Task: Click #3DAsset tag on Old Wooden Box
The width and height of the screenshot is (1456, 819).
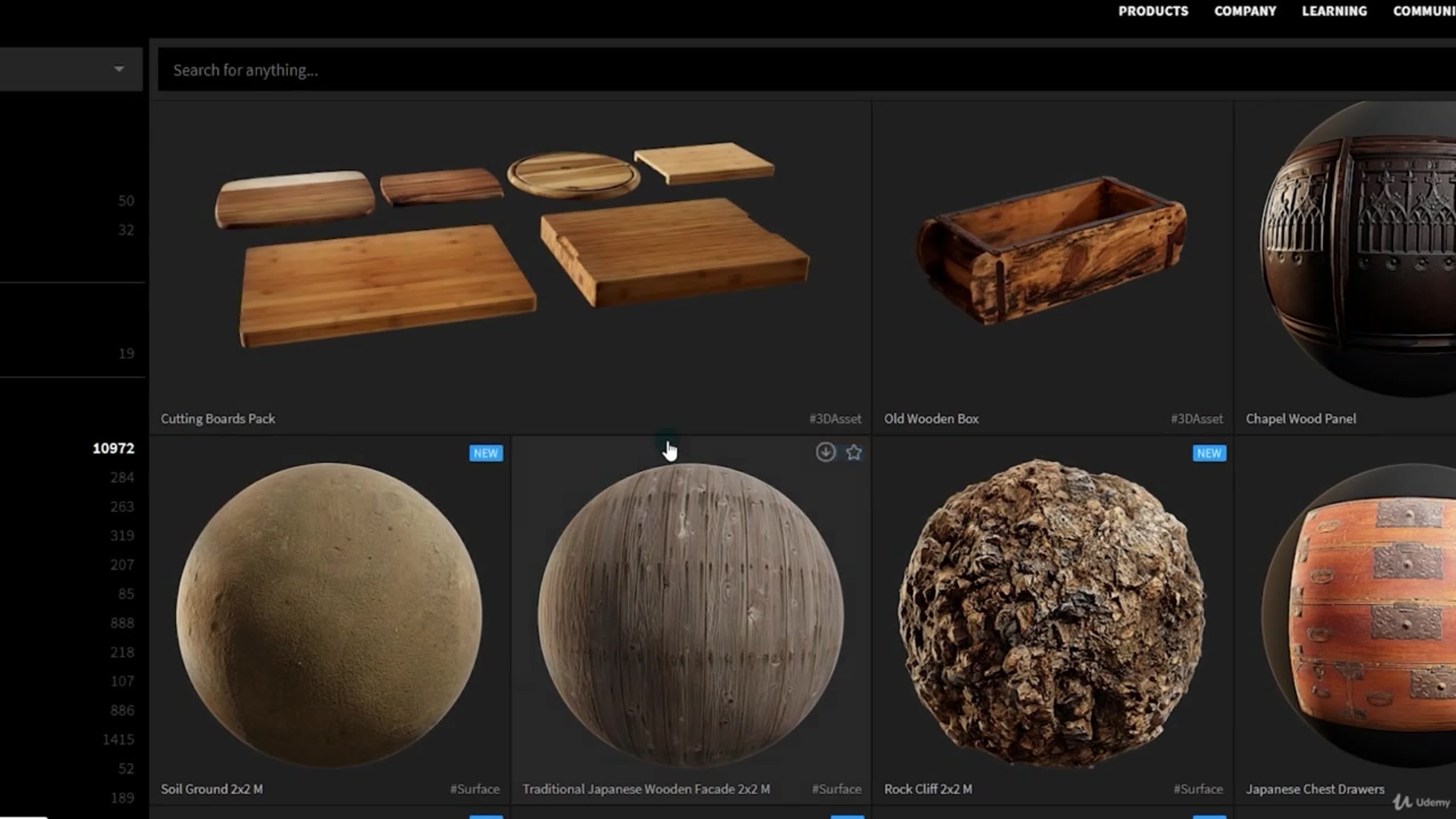Action: point(1197,419)
